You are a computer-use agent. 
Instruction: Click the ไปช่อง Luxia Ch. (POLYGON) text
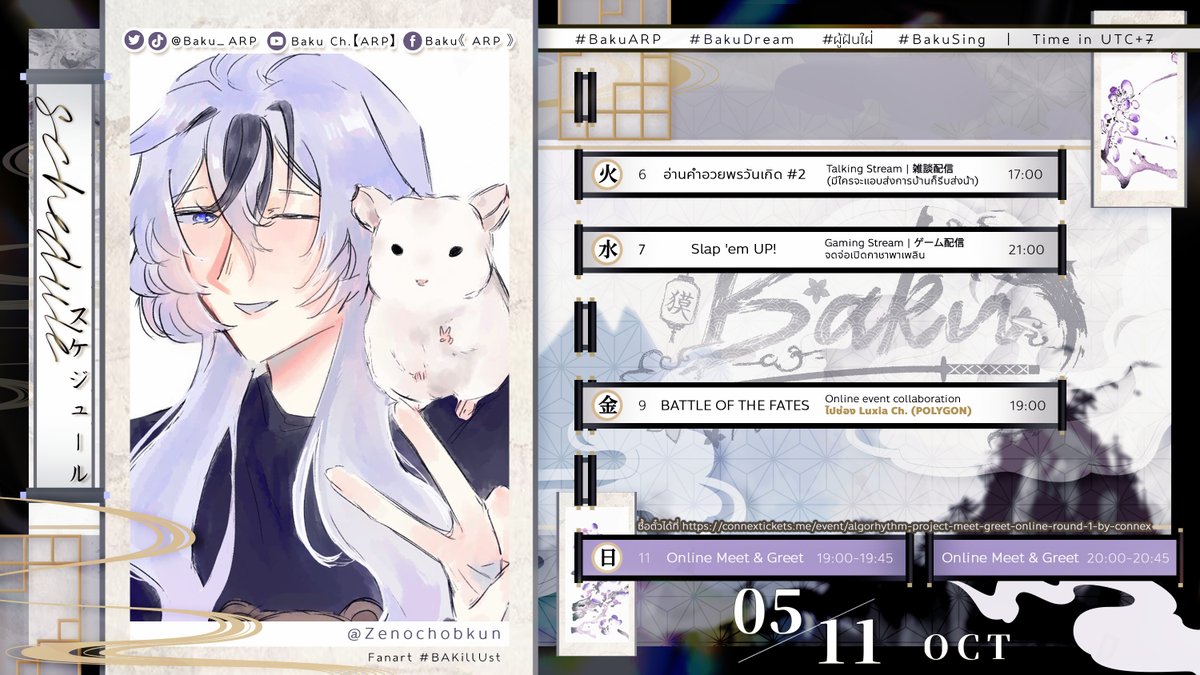(898, 411)
